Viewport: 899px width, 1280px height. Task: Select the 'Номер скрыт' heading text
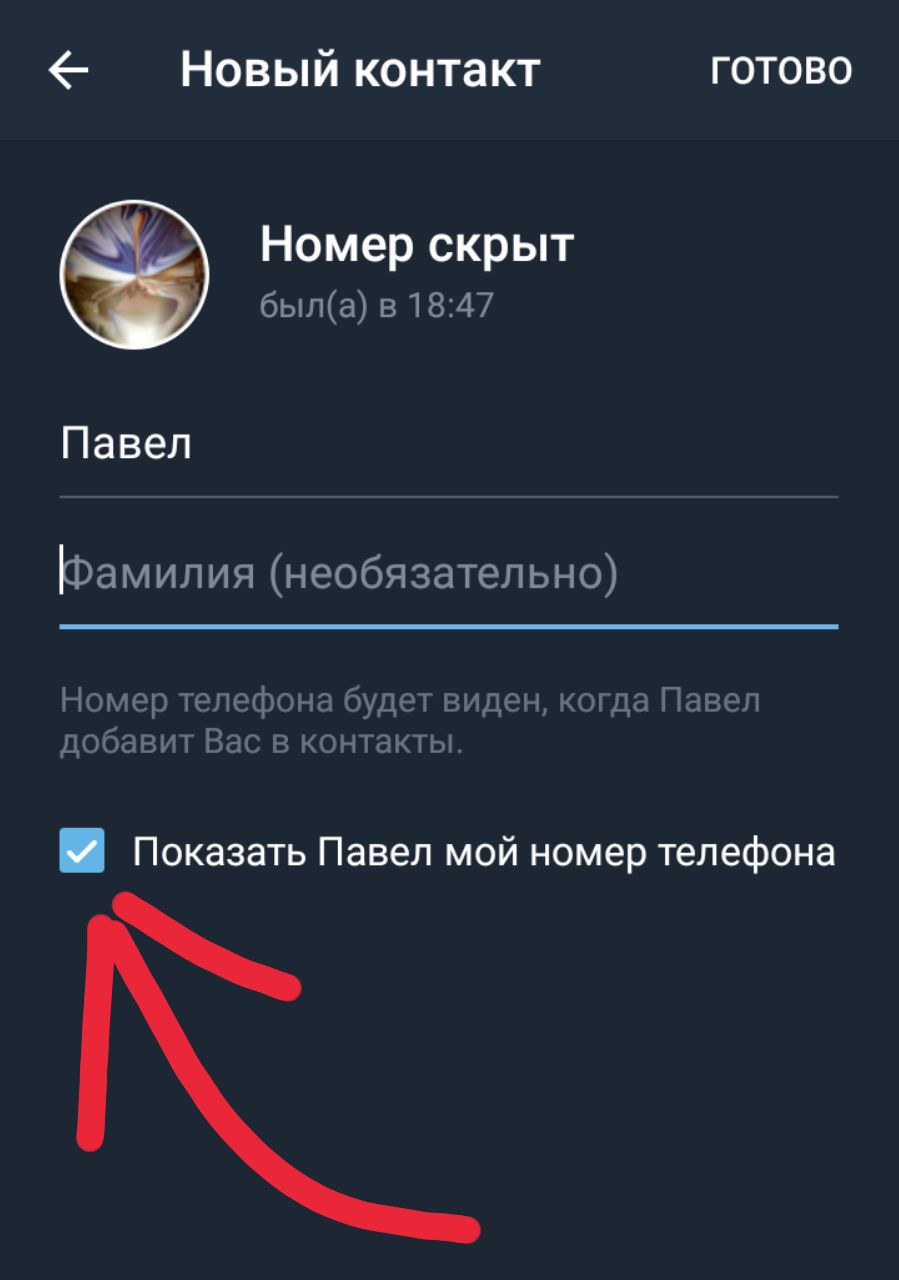417,245
